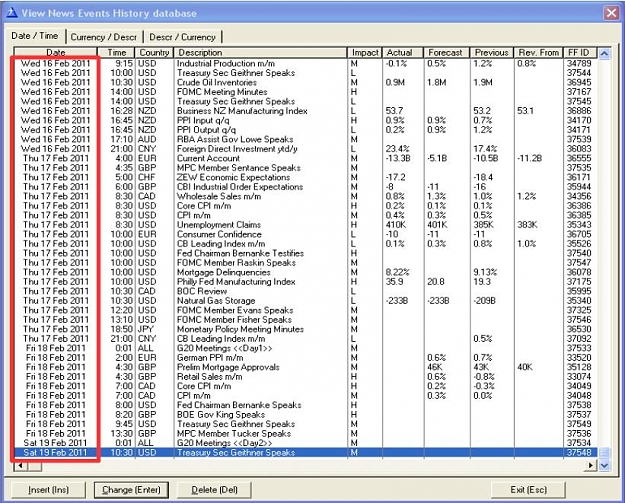The image size is (625, 503).
Task: Click the Previous column header
Action: (x=492, y=53)
